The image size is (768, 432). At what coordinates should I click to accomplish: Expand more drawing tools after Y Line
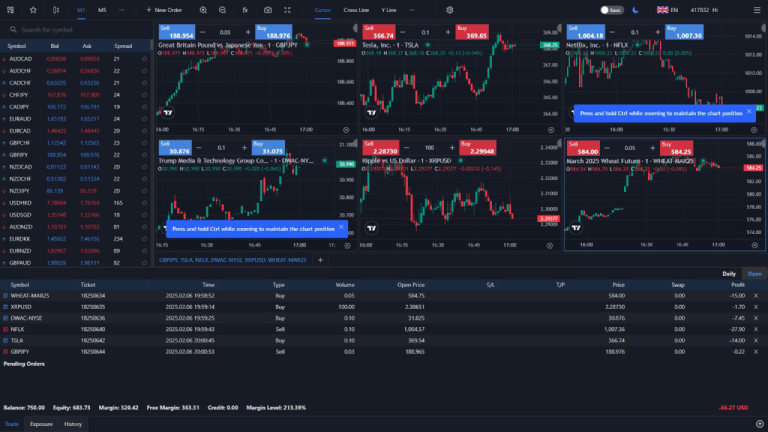(x=412, y=10)
